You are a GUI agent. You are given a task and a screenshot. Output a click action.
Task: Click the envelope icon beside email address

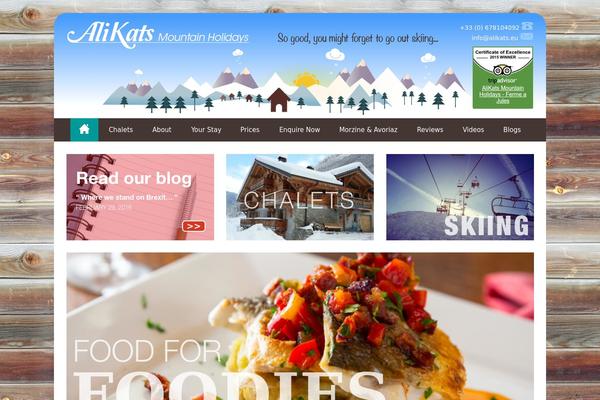[527, 37]
